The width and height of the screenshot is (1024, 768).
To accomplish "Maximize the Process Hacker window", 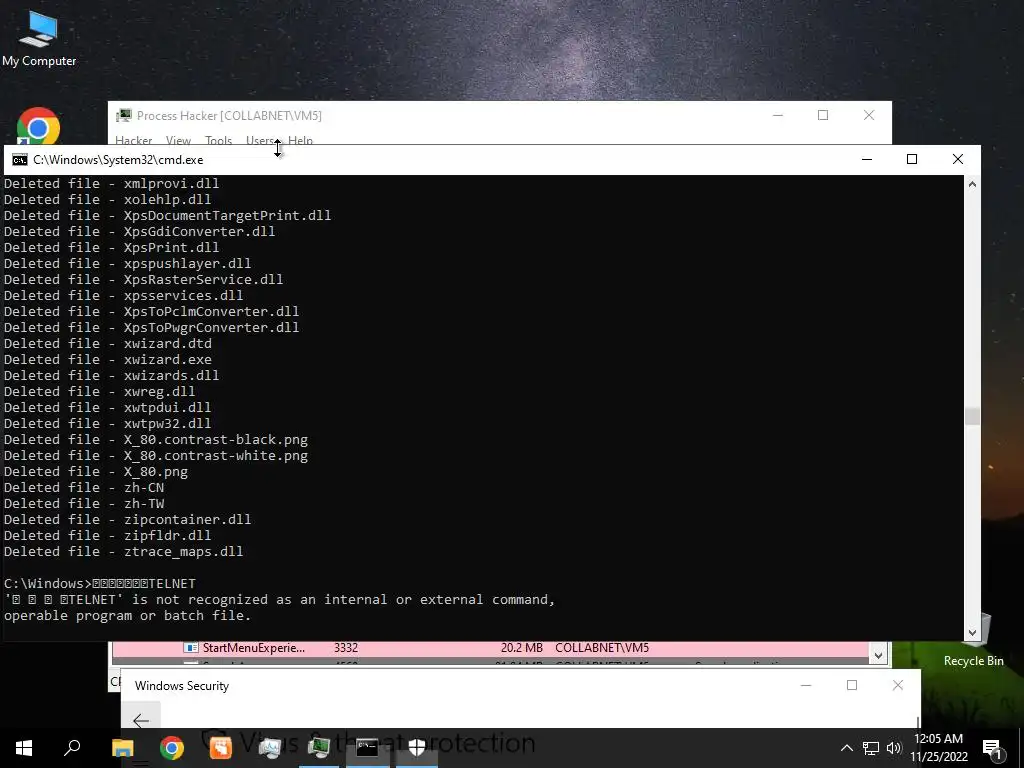I will (x=823, y=116).
